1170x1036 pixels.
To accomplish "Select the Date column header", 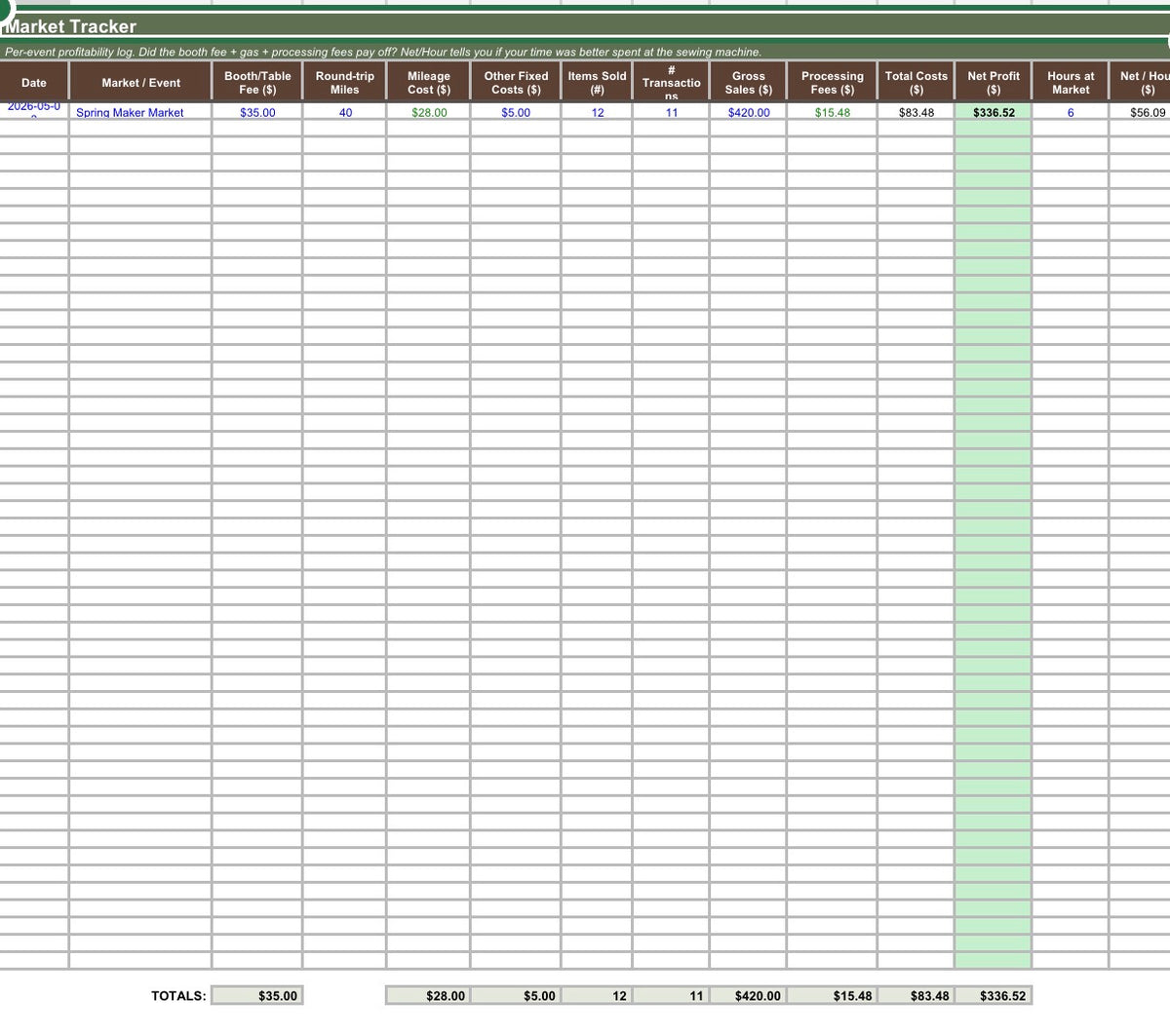I will click(x=34, y=83).
